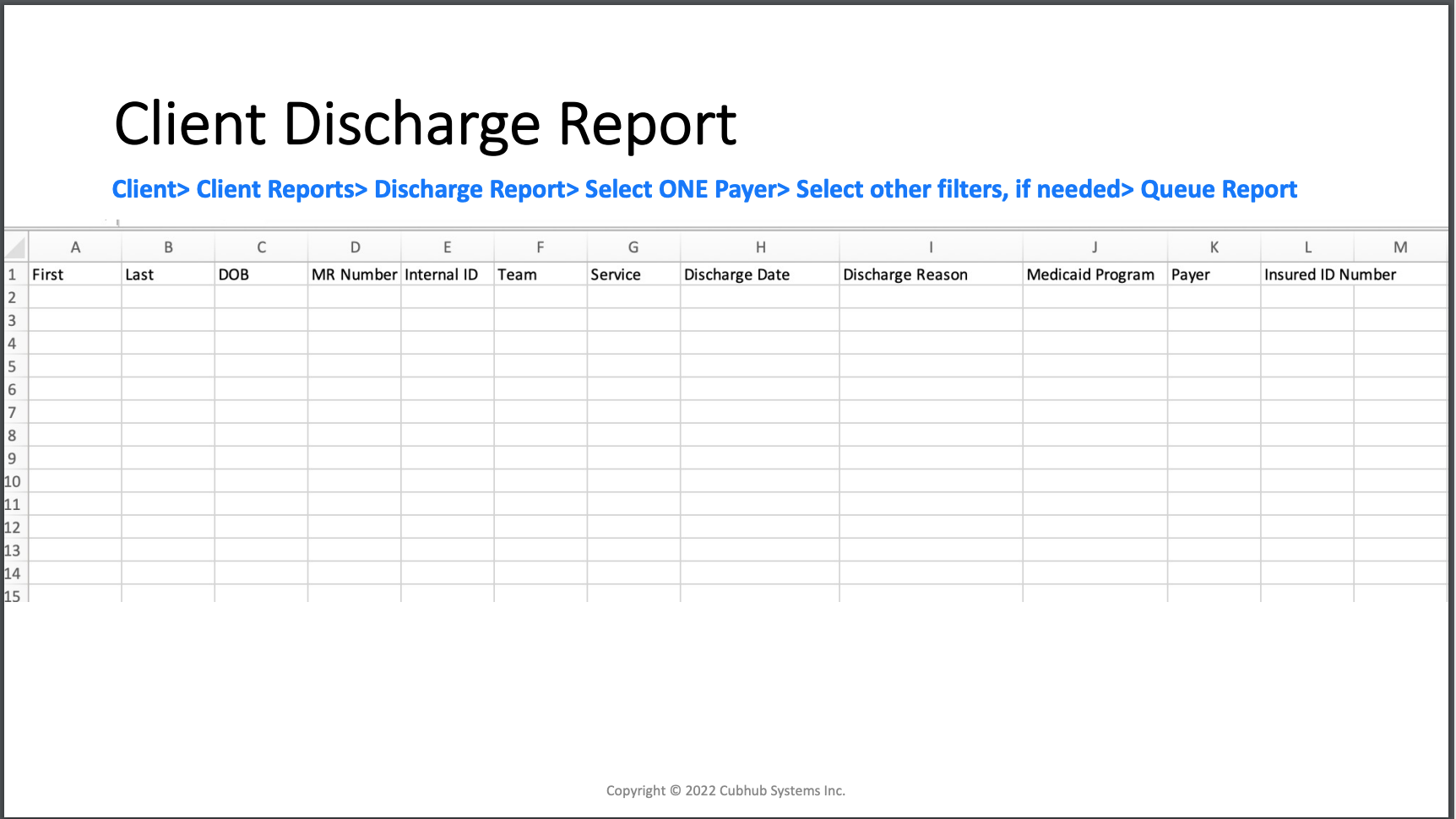The width and height of the screenshot is (1456, 819).
Task: Select row 3 number header
Action: coord(16,320)
